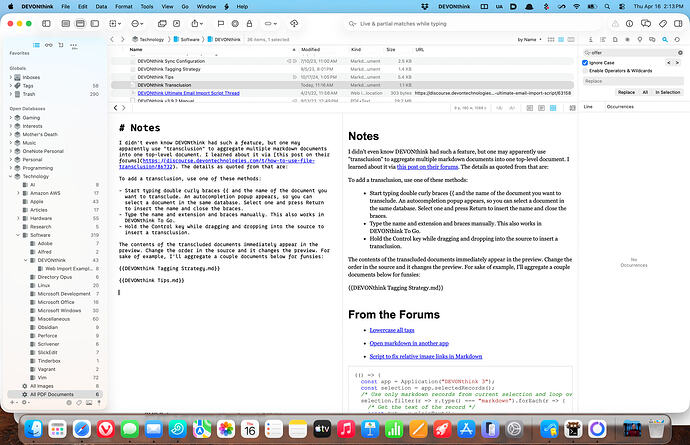Sort by the Modified column header
This screenshot has height=445, width=690.
(x=311, y=50)
